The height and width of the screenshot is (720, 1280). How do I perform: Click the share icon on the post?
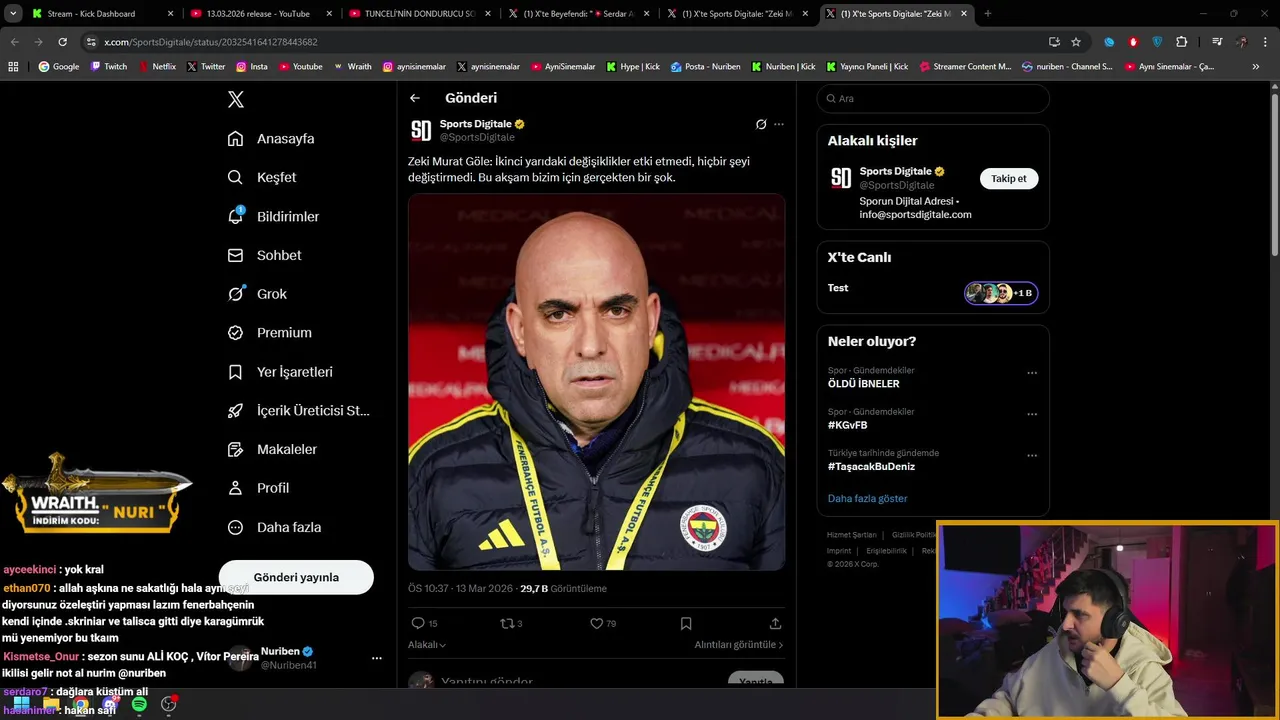pos(775,623)
